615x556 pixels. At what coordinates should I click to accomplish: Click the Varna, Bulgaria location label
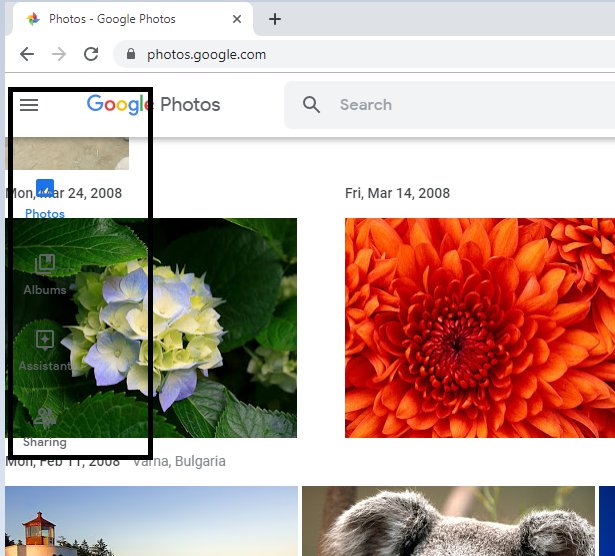tap(180, 462)
